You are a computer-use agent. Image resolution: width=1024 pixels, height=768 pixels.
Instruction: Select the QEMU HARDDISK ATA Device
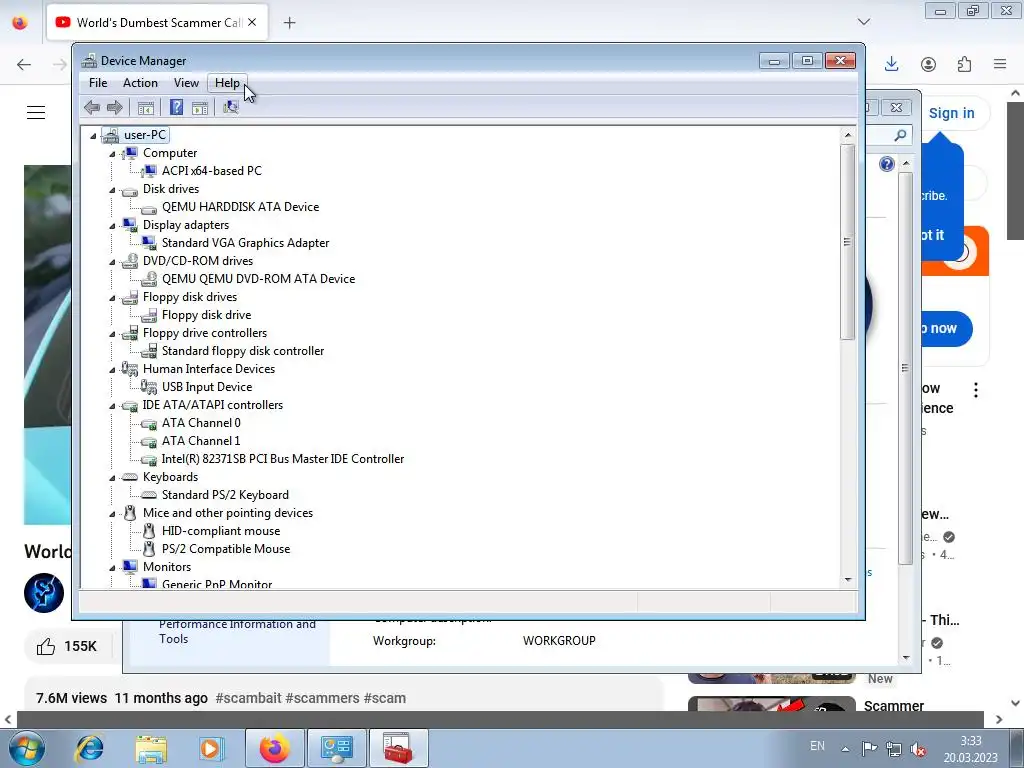pos(240,207)
